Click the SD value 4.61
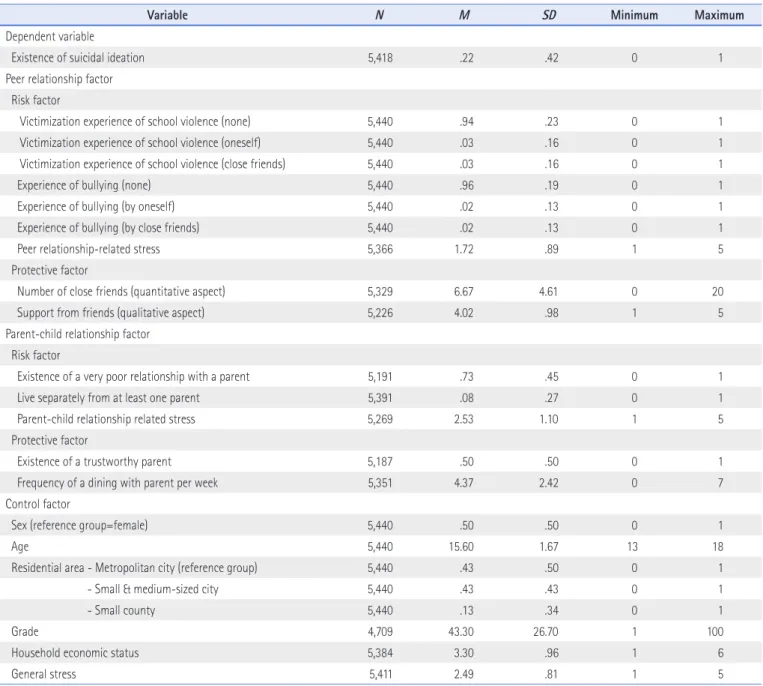763x686 pixels. (x=548, y=291)
